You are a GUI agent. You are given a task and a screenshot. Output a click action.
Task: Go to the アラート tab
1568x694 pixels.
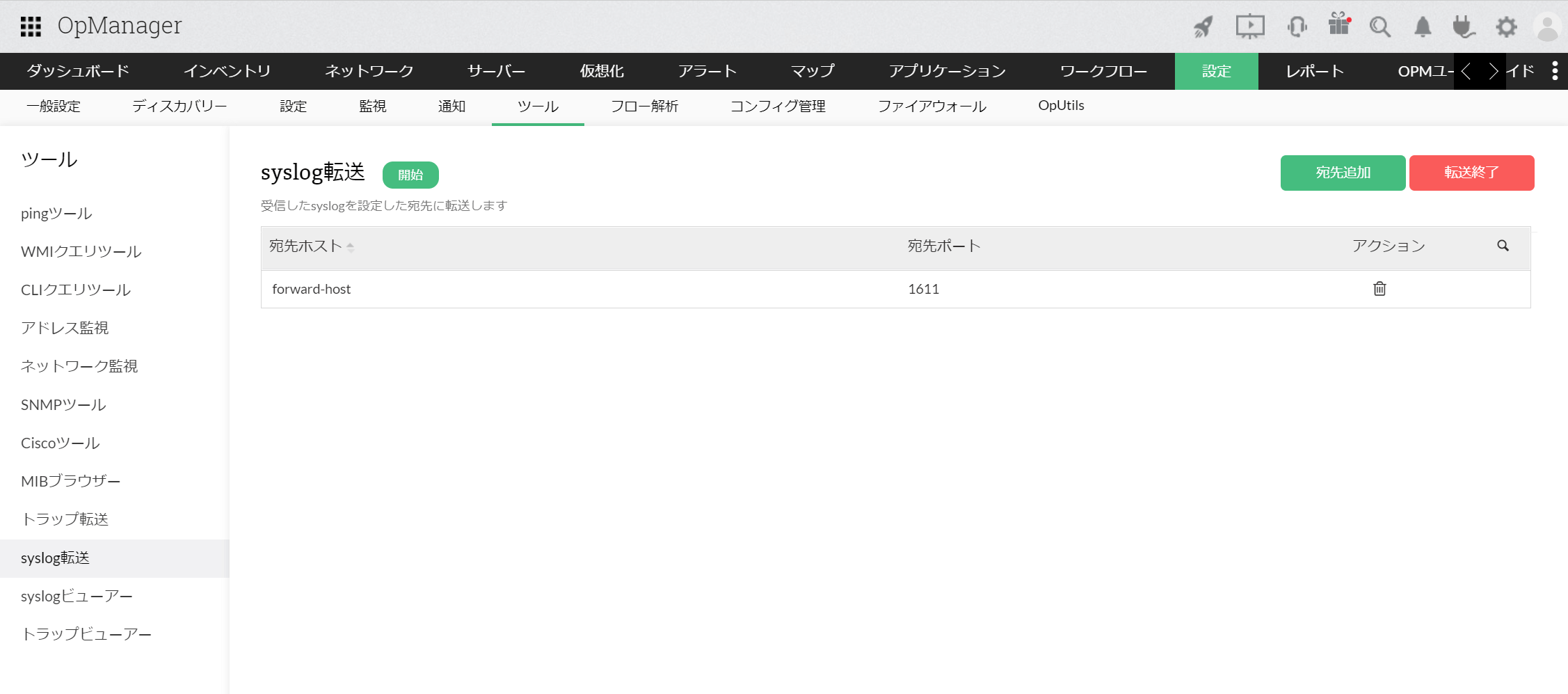point(707,71)
